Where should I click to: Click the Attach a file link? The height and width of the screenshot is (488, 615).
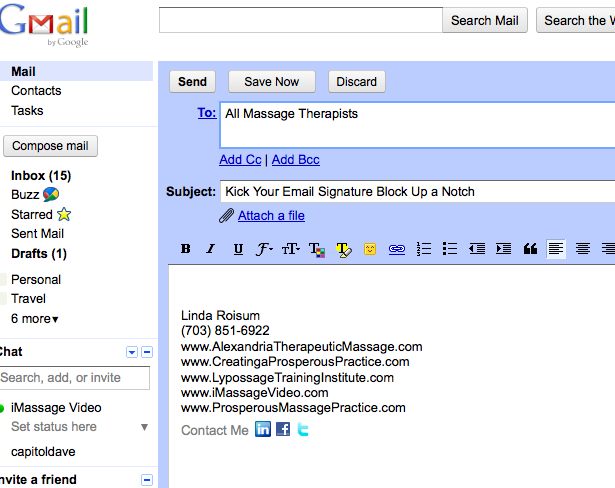[271, 215]
